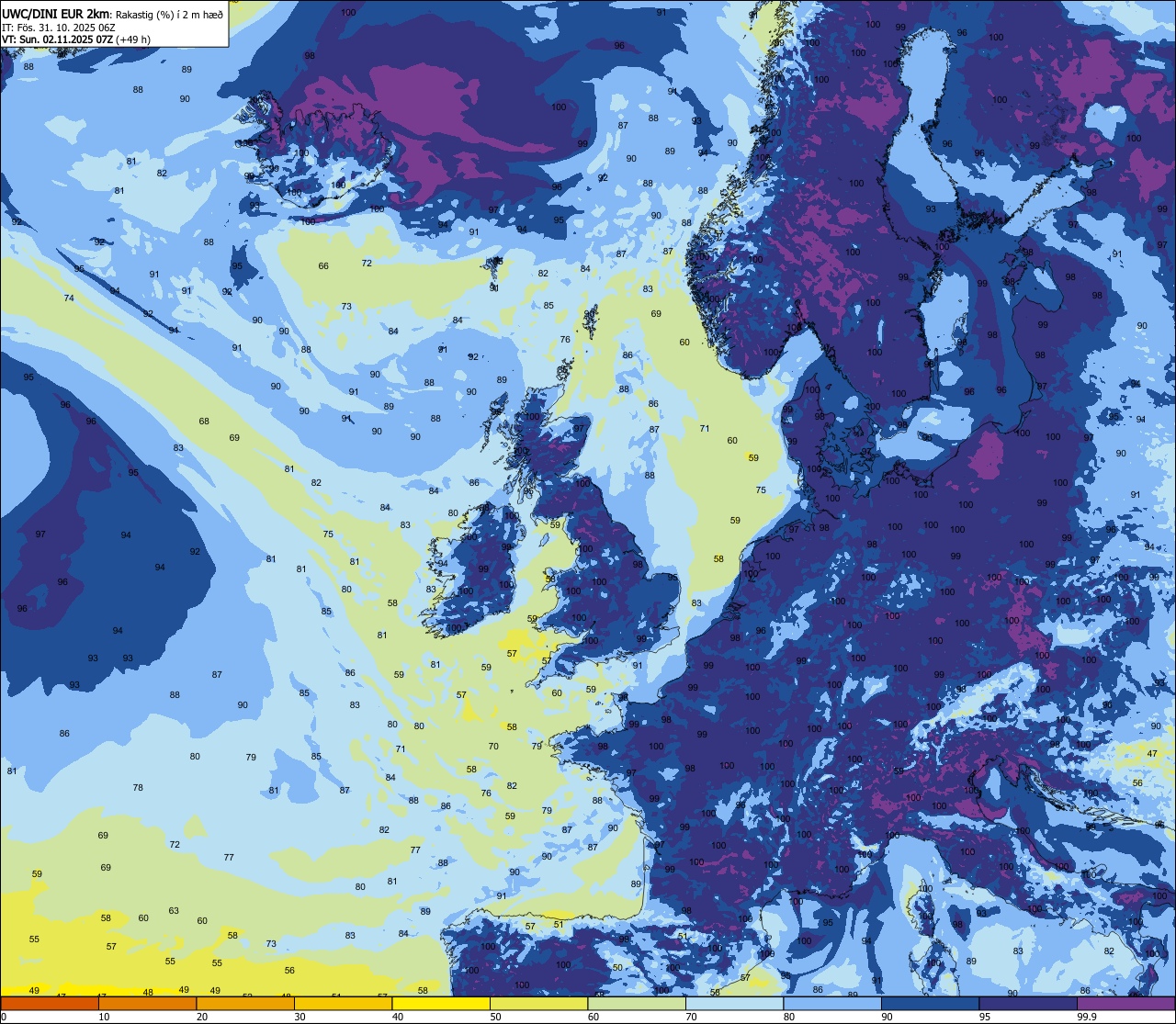The width and height of the screenshot is (1176, 1024).
Task: Click the map humidity value '63'
Action: point(174,911)
